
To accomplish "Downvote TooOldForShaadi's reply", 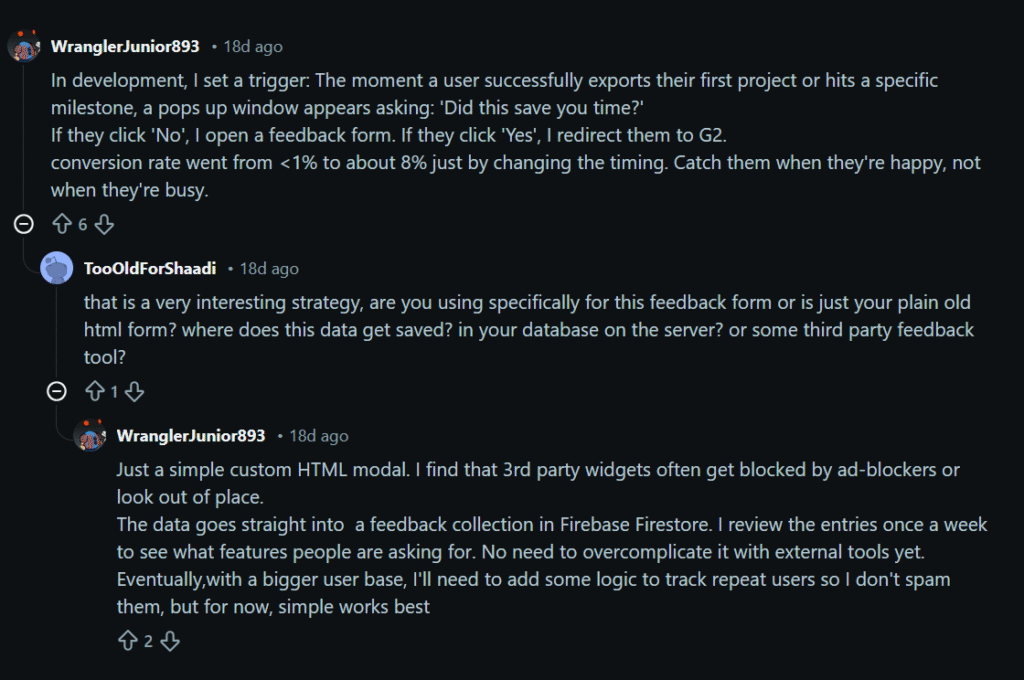I will click(134, 392).
